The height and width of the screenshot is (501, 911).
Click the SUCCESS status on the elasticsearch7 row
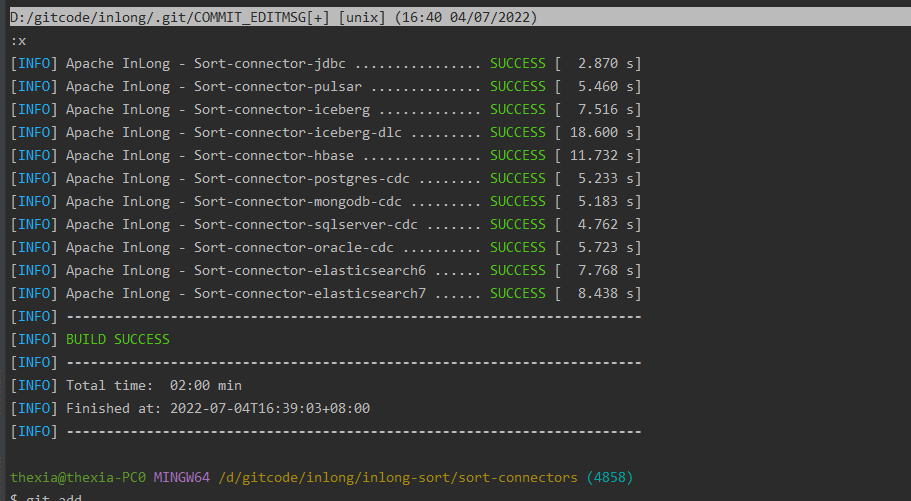point(518,294)
